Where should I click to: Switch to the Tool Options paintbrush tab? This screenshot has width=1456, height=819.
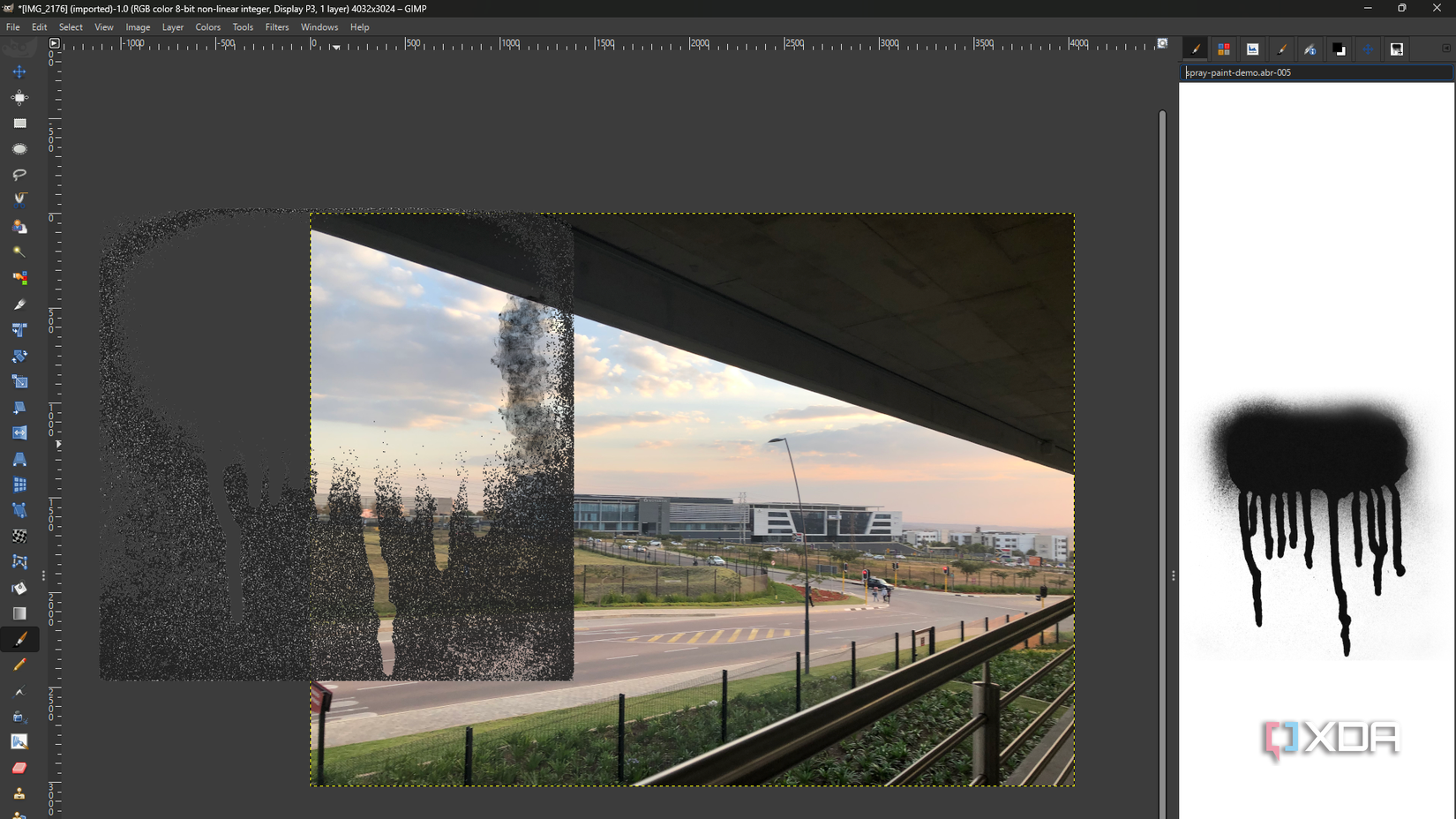[1196, 49]
